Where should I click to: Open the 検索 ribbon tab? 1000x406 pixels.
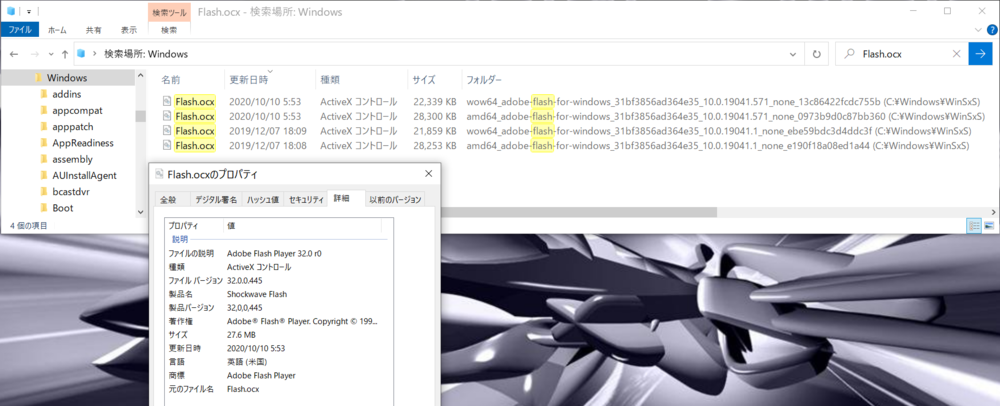[169, 30]
